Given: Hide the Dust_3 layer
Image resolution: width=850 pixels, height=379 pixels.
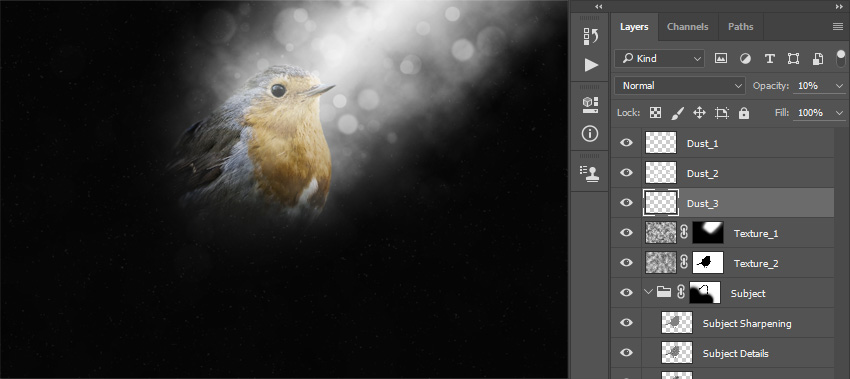Looking at the screenshot, I should [x=626, y=203].
